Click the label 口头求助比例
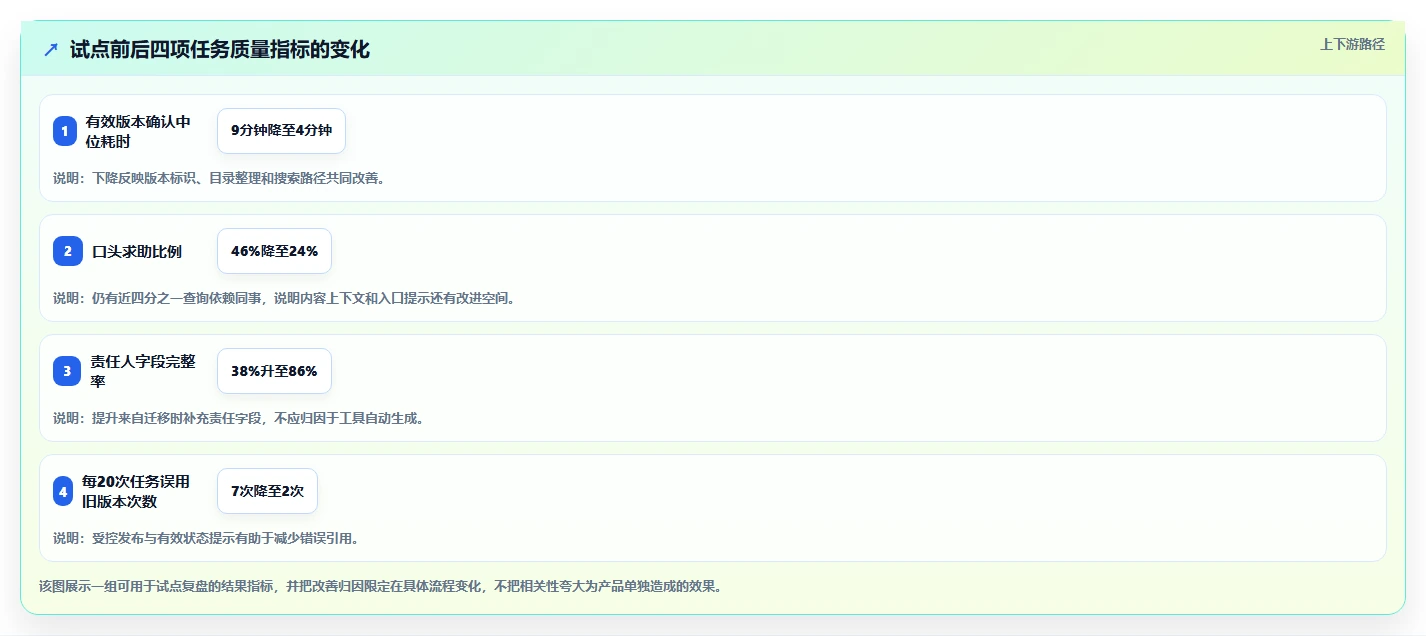The width and height of the screenshot is (1426, 636). point(137,251)
